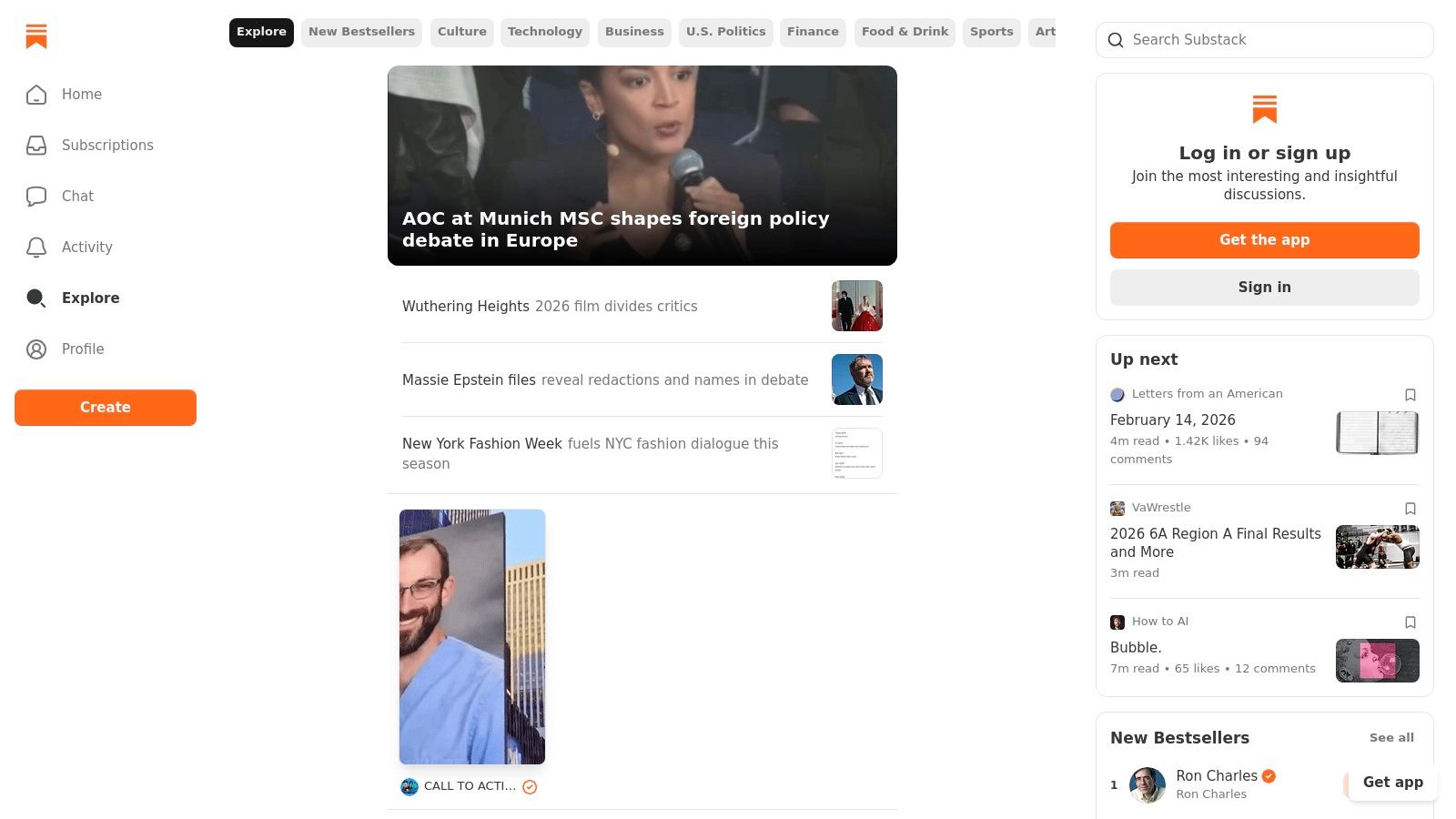Open the Activity notifications bell
Image resolution: width=1456 pixels, height=819 pixels.
[x=86, y=247]
